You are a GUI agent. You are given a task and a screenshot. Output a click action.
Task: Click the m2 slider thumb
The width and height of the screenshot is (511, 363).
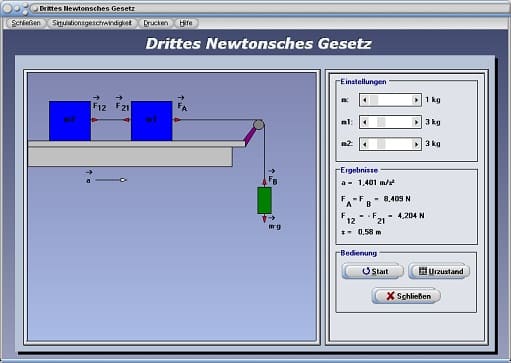point(381,144)
